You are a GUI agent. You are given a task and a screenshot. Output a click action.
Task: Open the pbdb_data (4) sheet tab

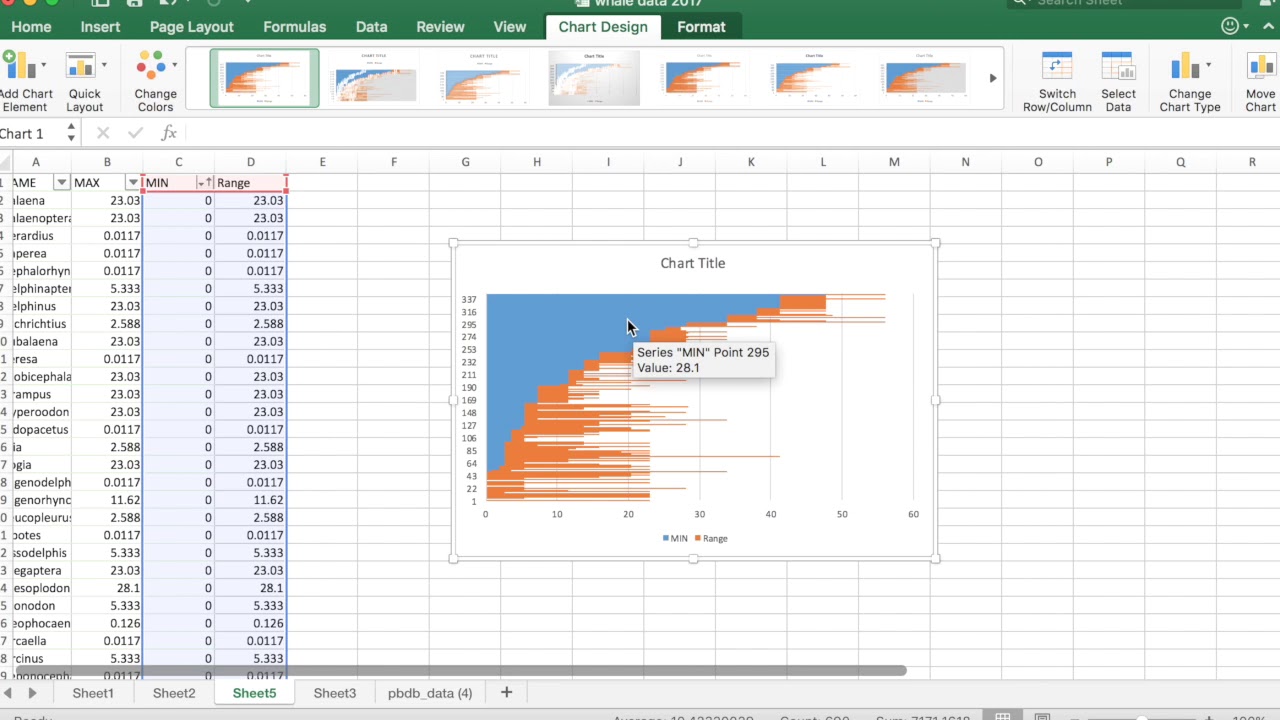point(430,693)
